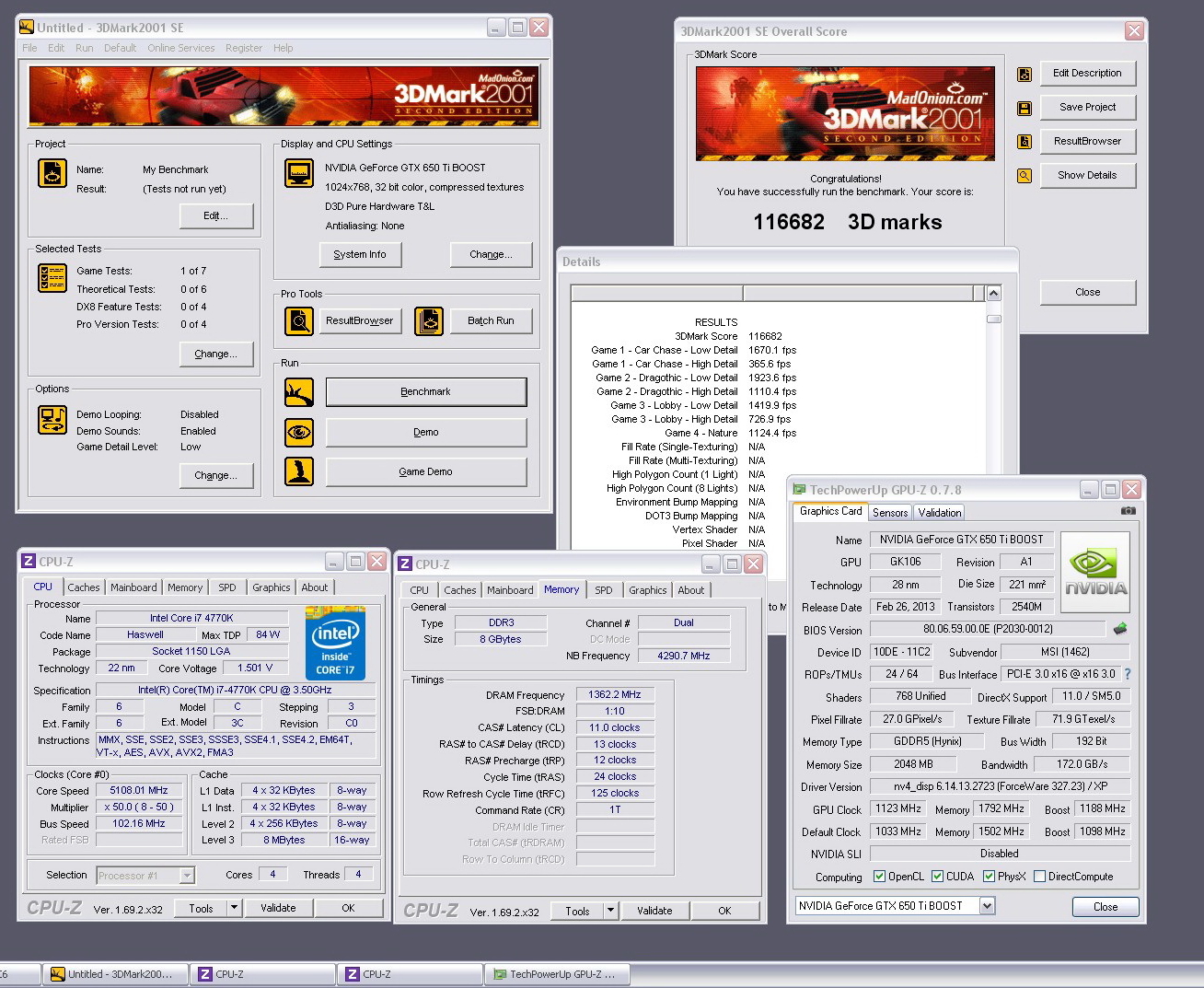Image resolution: width=1204 pixels, height=988 pixels.
Task: Click the Validate button in left CPU-Z
Action: pos(278,908)
